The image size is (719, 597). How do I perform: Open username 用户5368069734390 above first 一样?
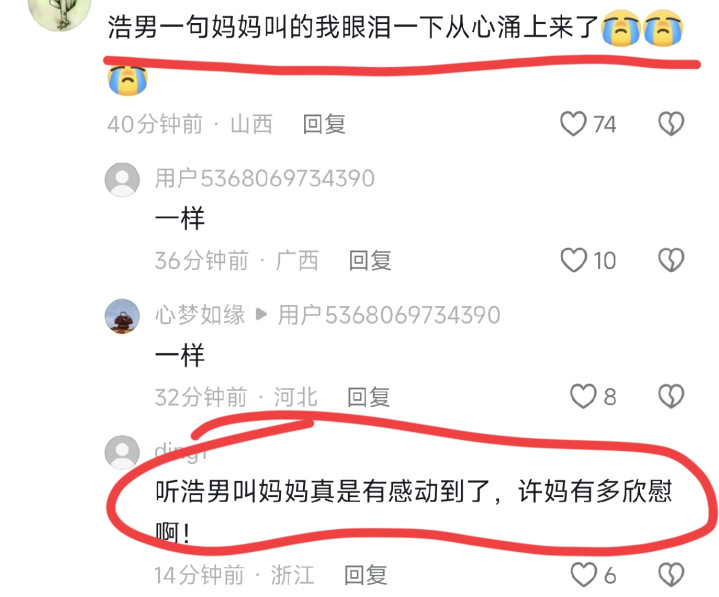(265, 178)
